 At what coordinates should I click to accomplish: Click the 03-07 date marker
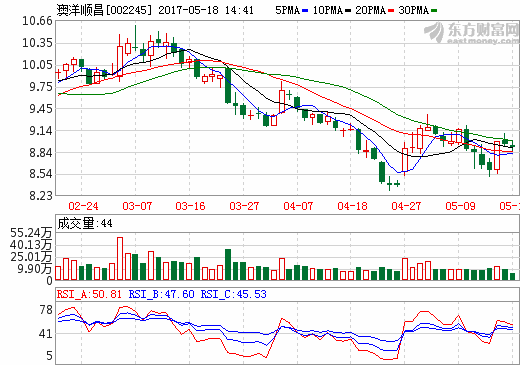click(x=137, y=206)
